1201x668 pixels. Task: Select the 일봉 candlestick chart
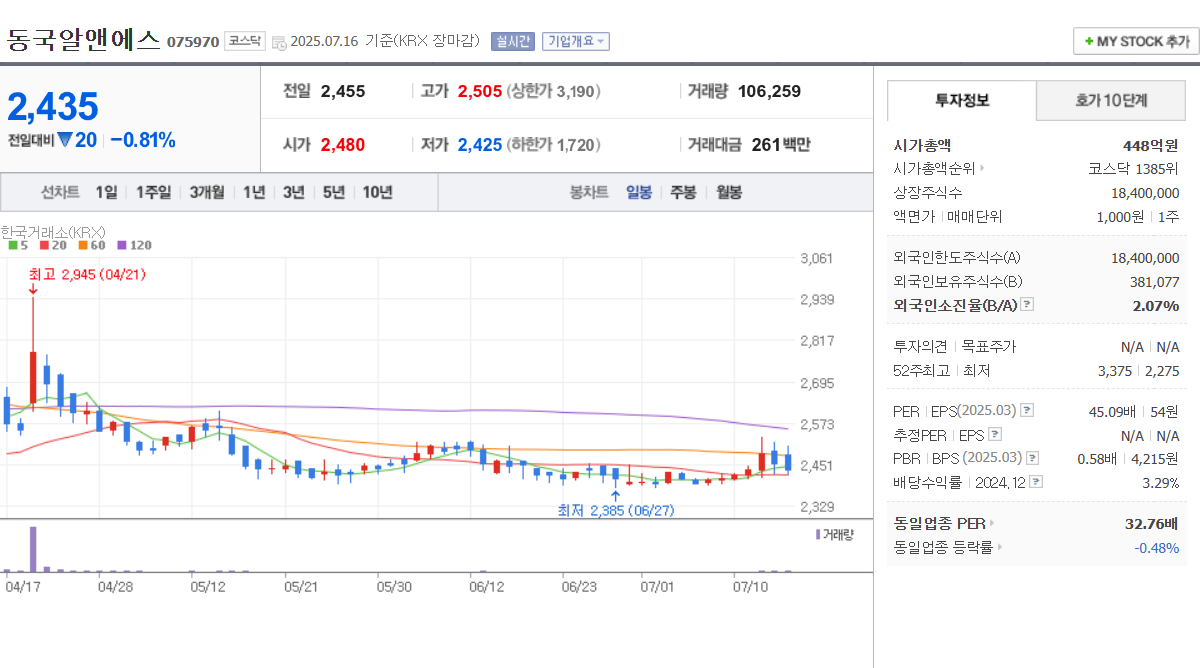point(639,192)
